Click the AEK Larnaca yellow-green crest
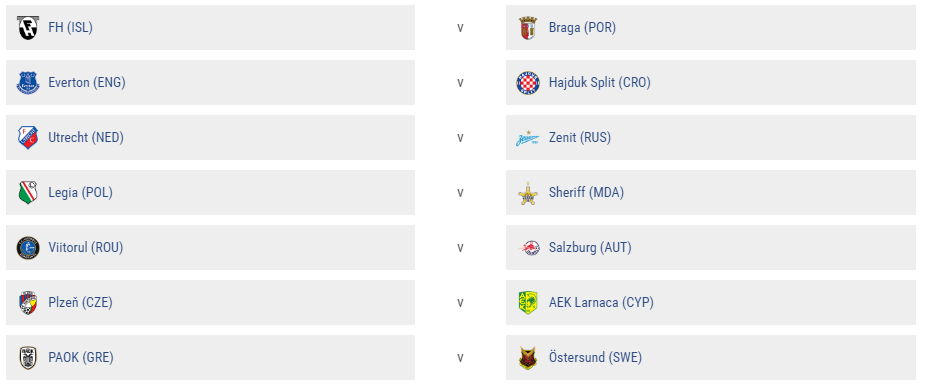 click(527, 303)
